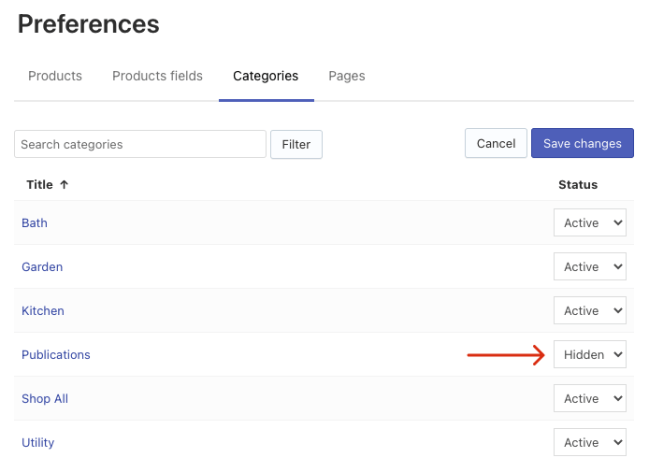The width and height of the screenshot is (649, 472).
Task: Focus the Search categories field
Action: click(140, 144)
